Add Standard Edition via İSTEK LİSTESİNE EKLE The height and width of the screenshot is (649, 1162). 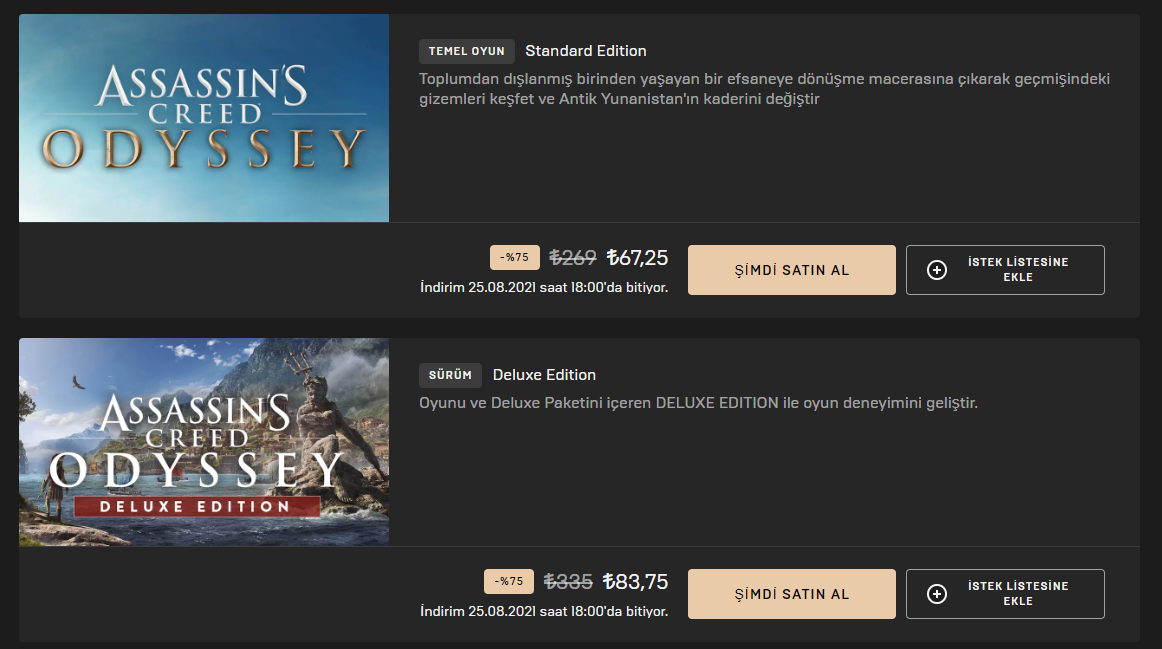pos(1005,270)
